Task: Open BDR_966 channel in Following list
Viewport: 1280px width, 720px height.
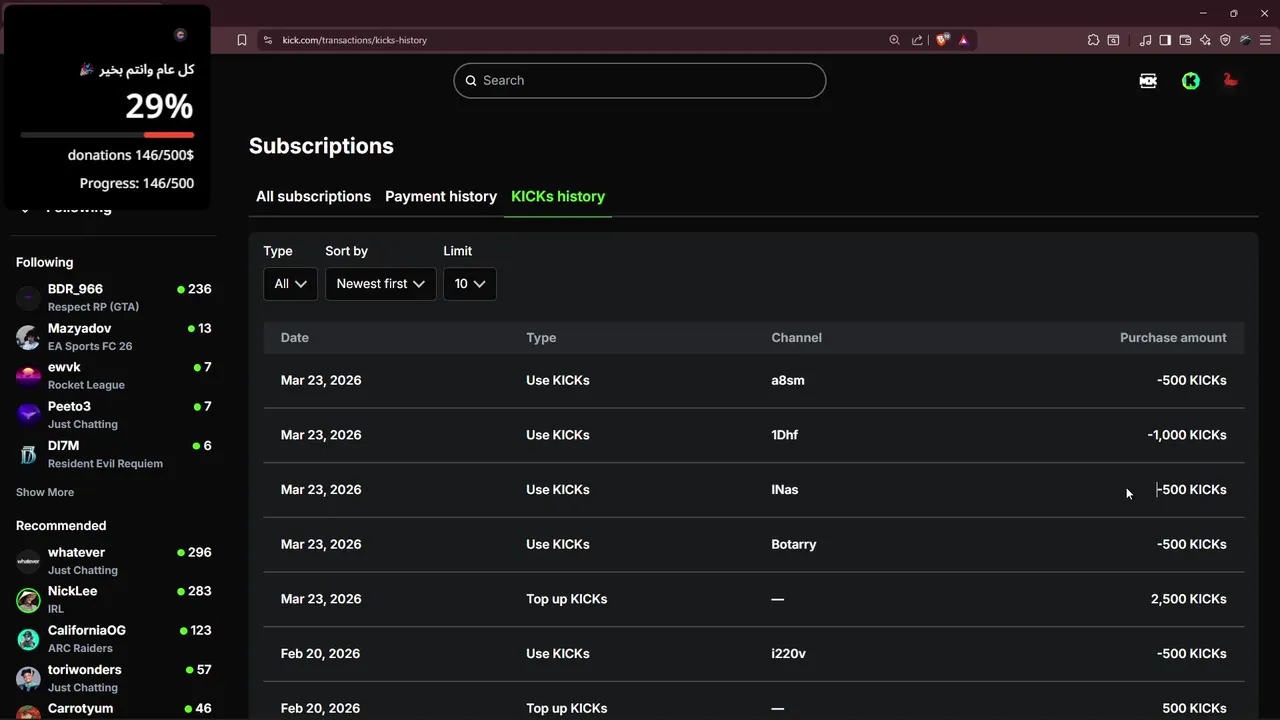Action: tap(75, 289)
